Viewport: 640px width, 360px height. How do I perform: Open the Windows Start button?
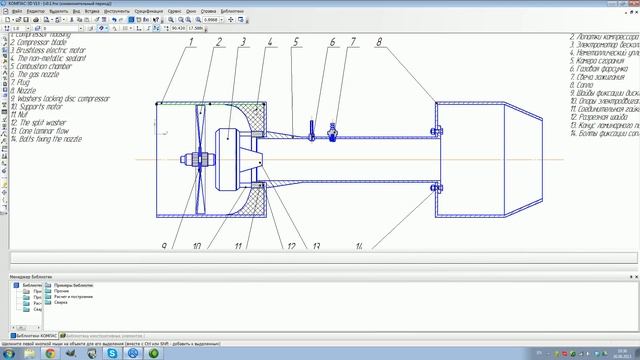pyautogui.click(x=8, y=353)
